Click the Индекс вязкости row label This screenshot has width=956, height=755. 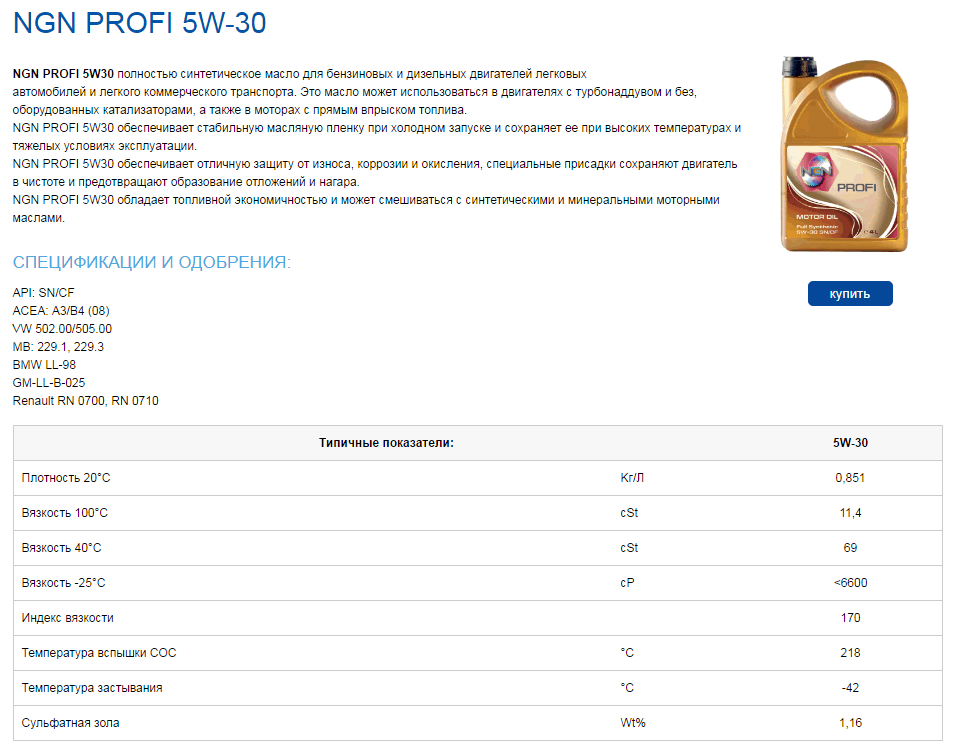68,618
